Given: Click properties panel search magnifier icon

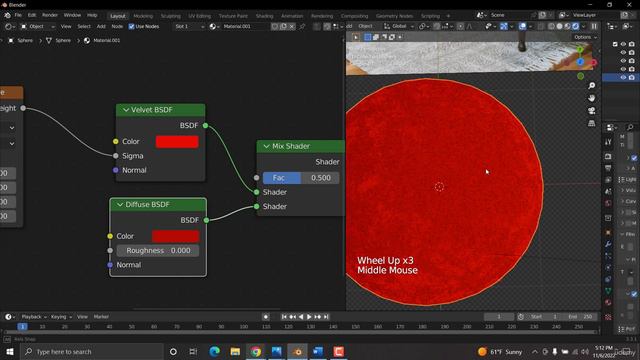Looking at the screenshot, I should 630,127.
